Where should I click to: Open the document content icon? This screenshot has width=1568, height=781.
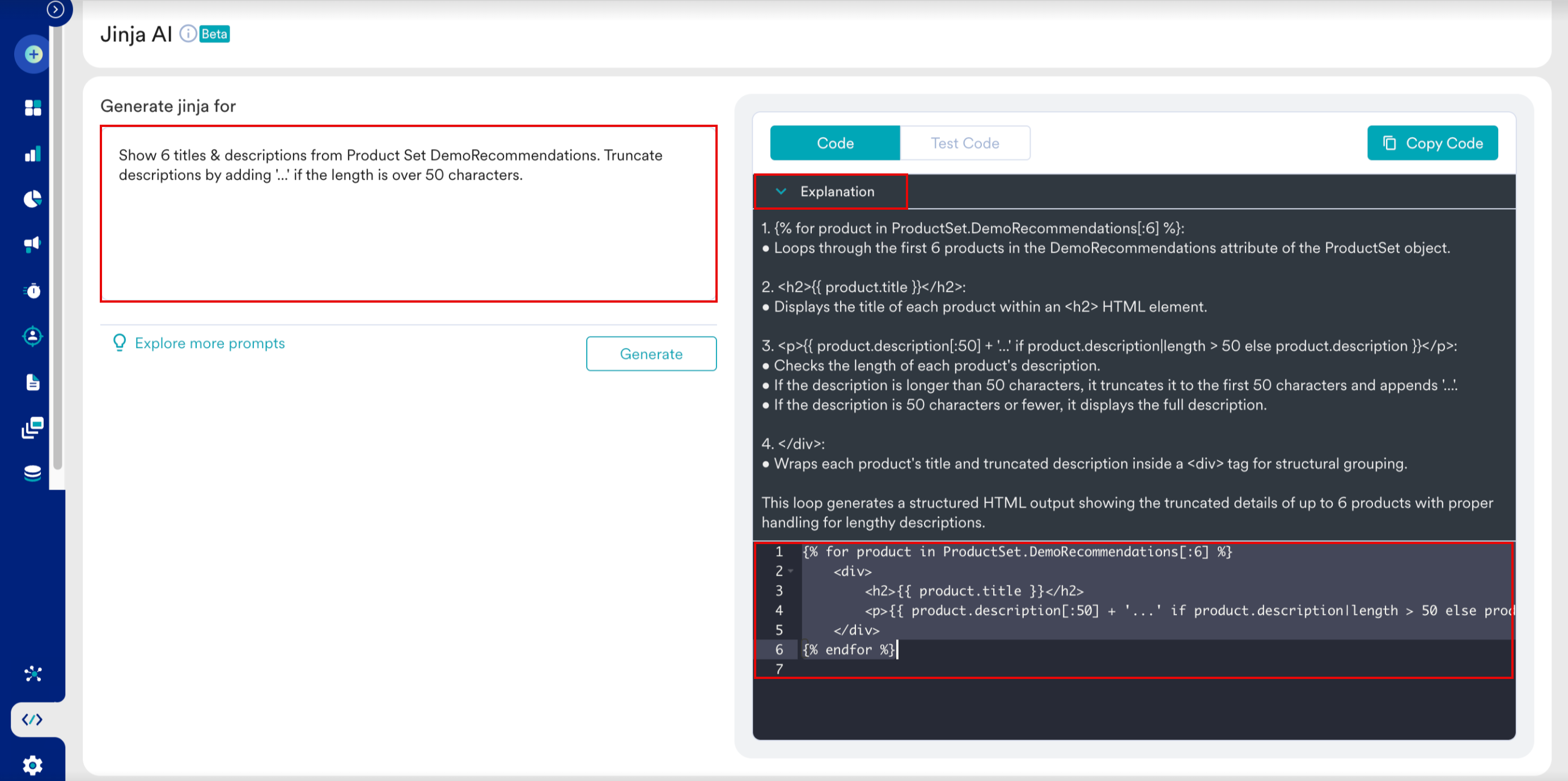[x=33, y=381]
